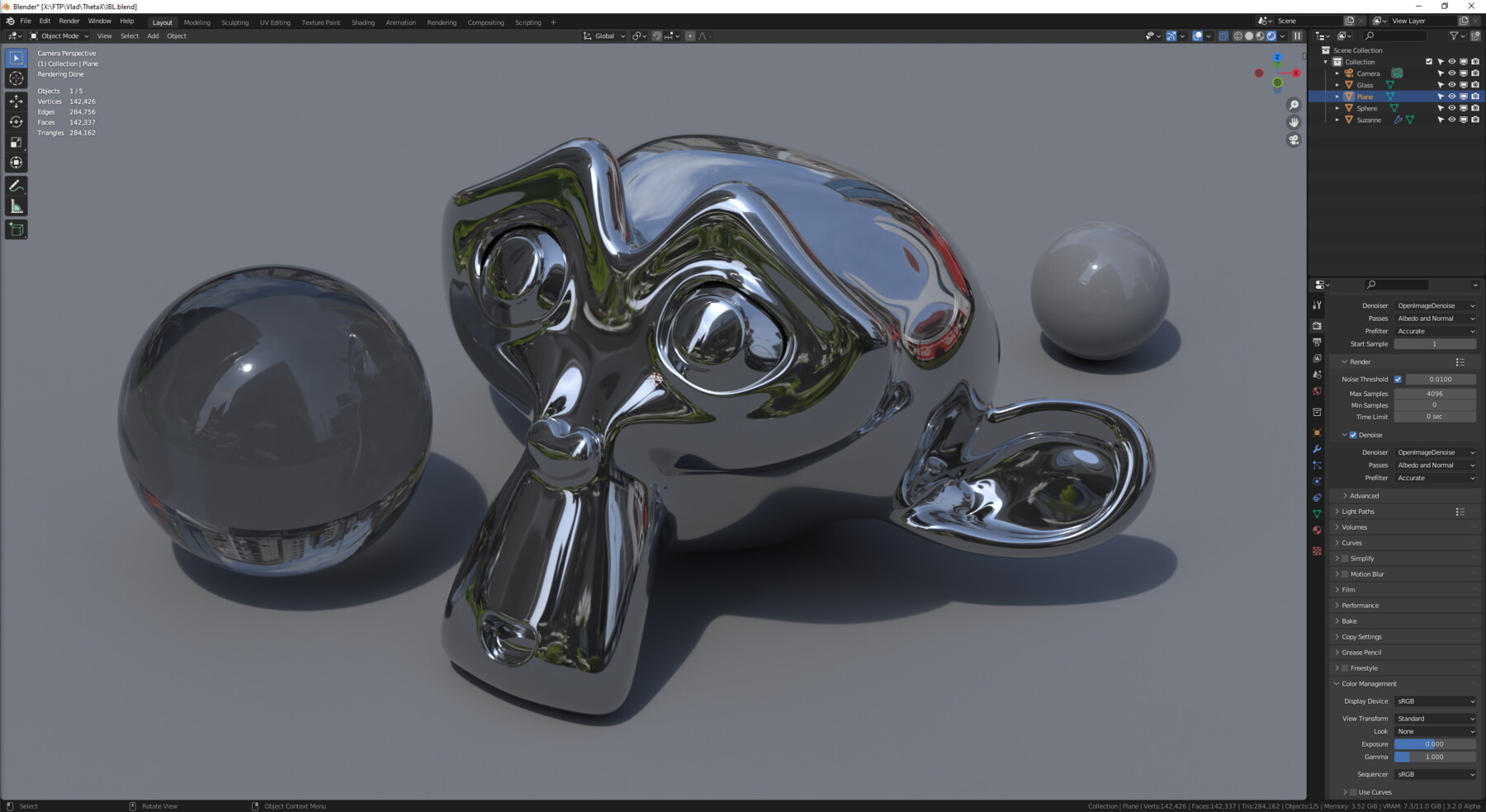Switch to rendered viewport shading
1486x812 pixels.
click(1271, 35)
